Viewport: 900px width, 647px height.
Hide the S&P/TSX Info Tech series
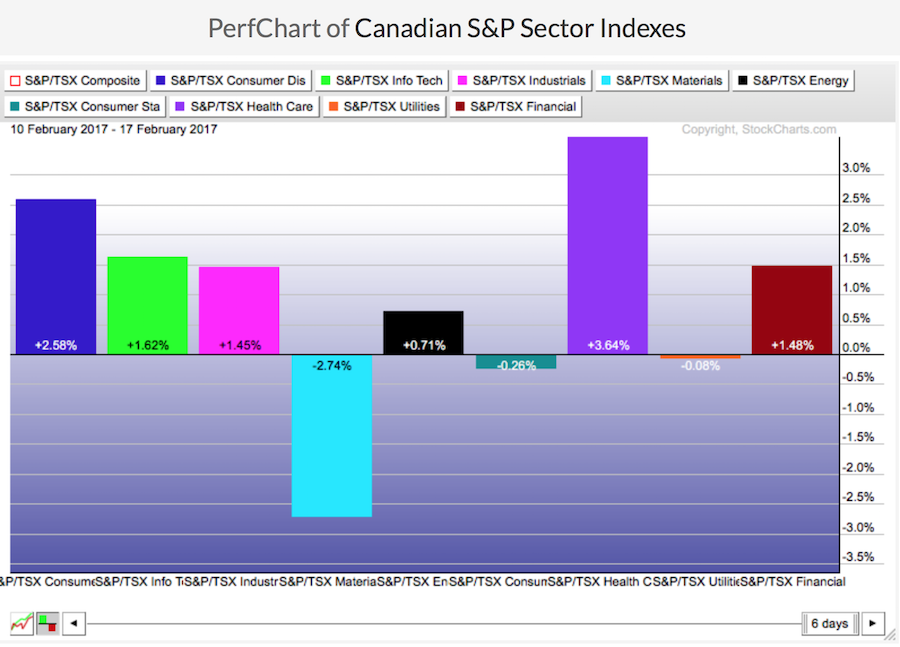[x=382, y=80]
